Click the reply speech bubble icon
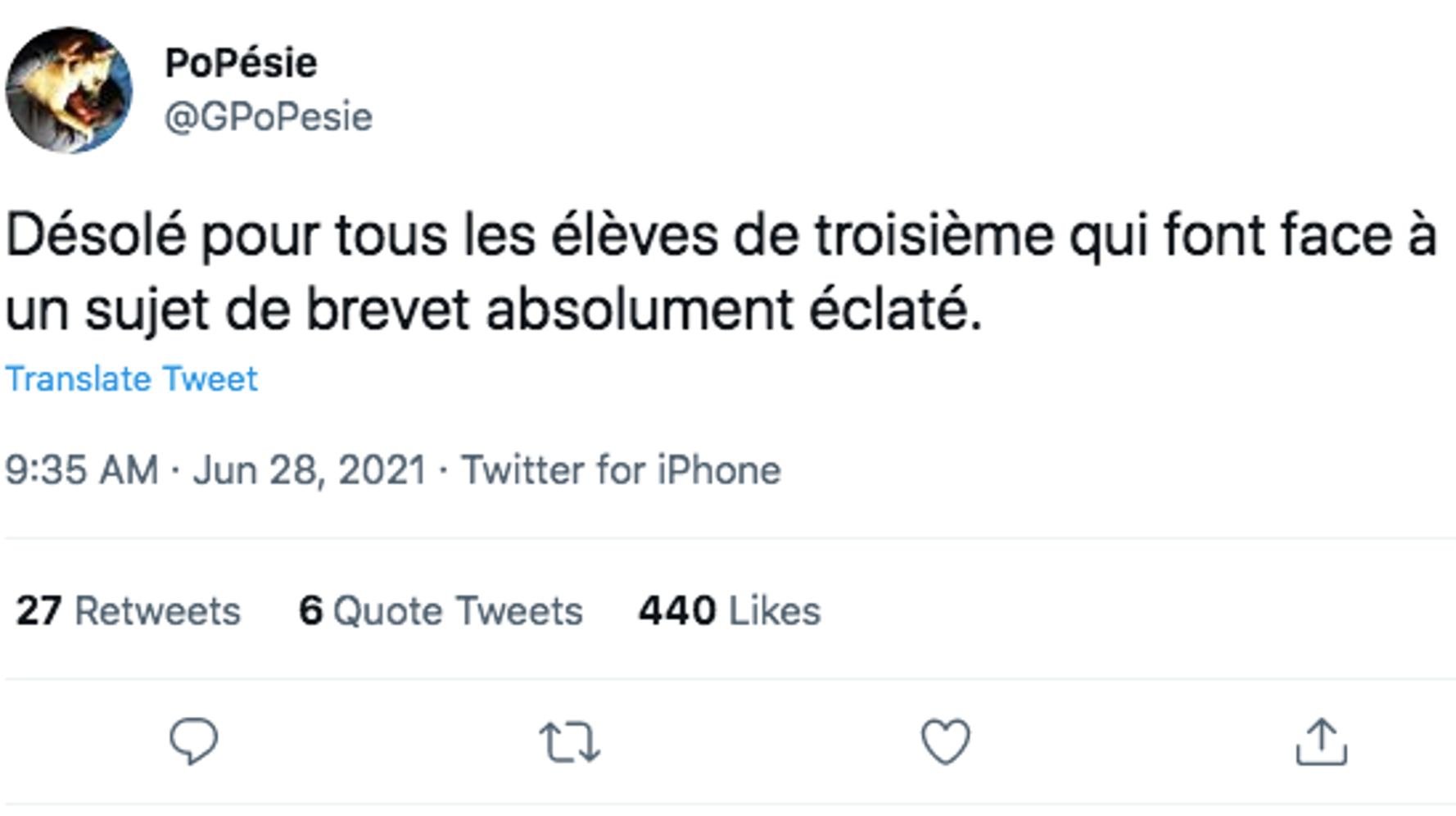The height and width of the screenshot is (816, 1456). click(x=193, y=741)
